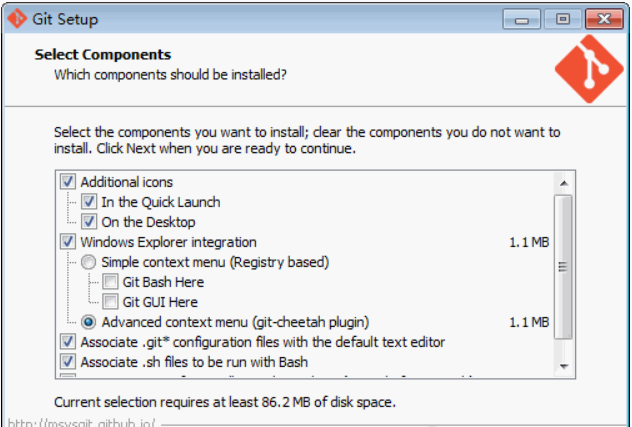This screenshot has width=632, height=427.
Task: Toggle Associate .sh files with Bash
Action: tap(68, 362)
